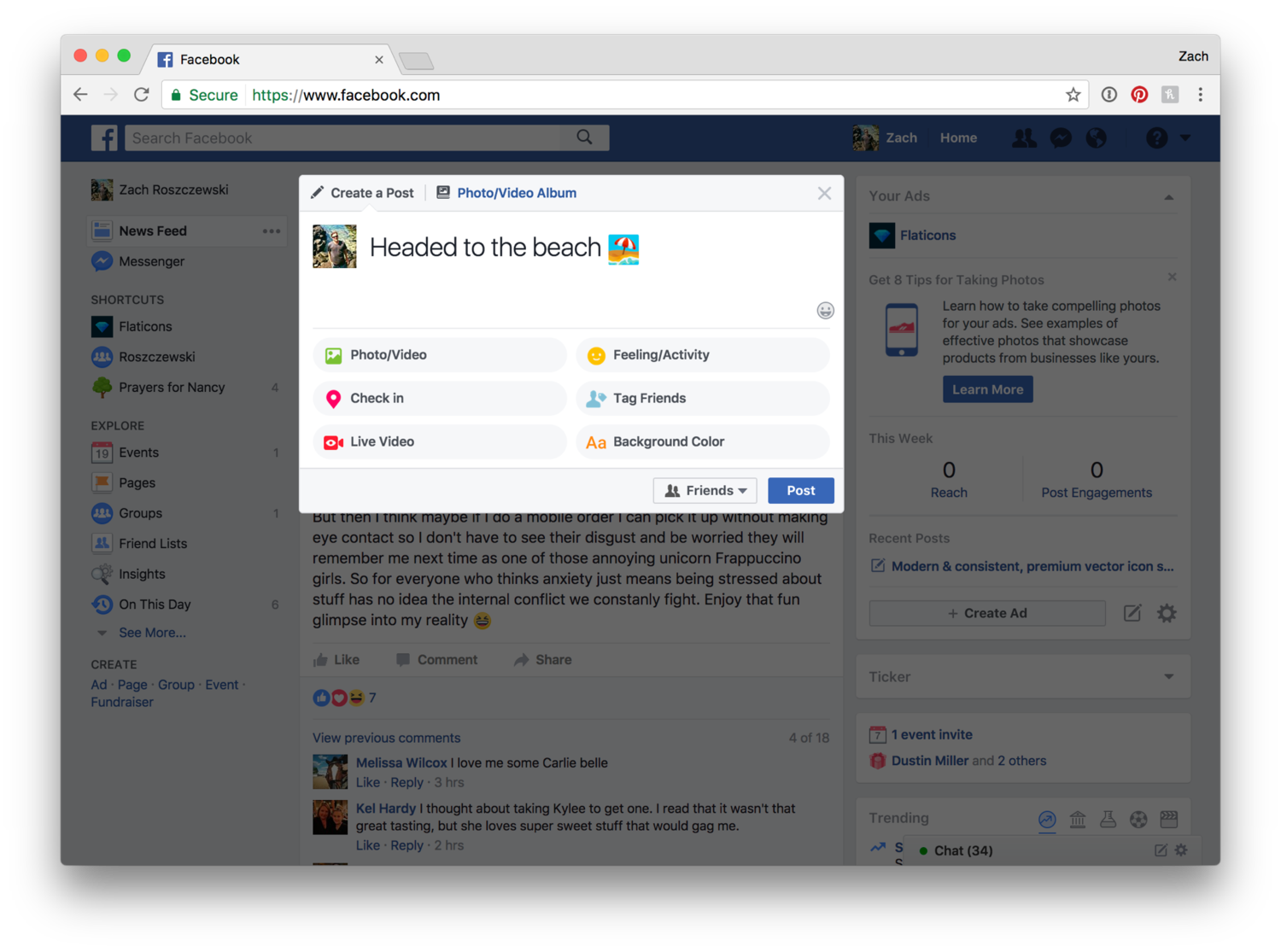
Task: Select Sports trending ball icon
Action: pyautogui.click(x=1138, y=820)
